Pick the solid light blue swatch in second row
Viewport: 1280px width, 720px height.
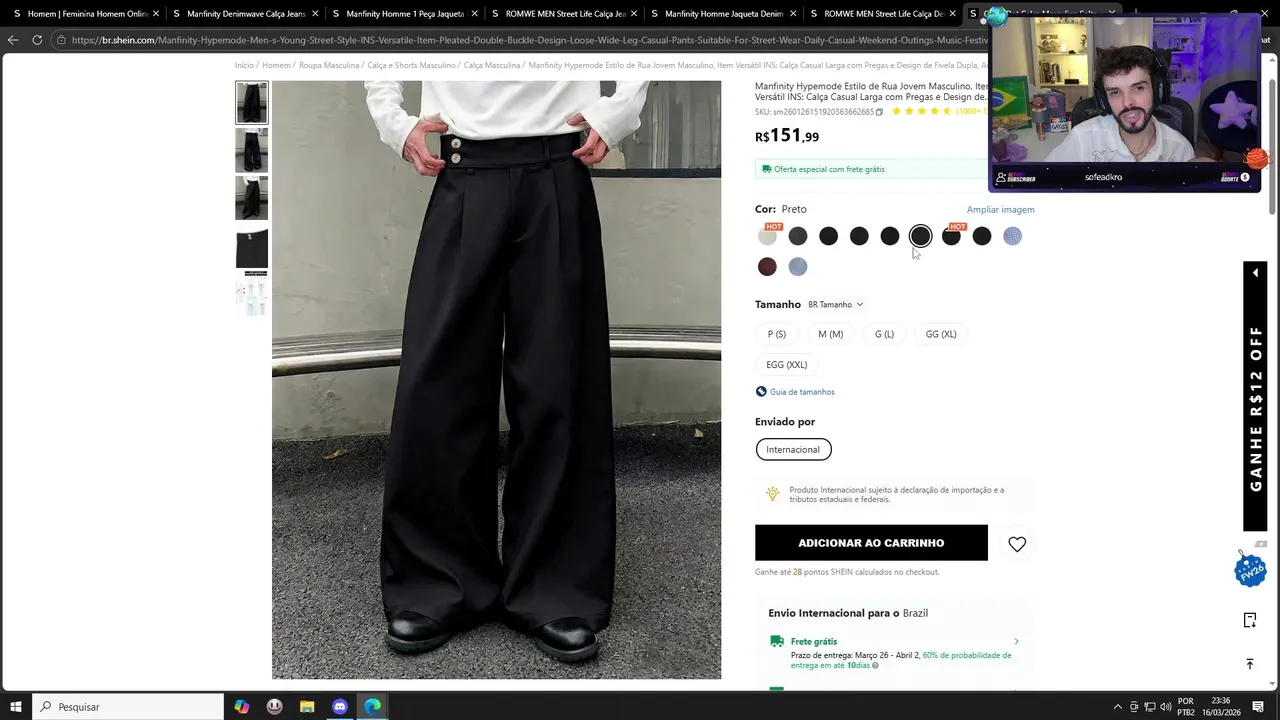click(x=798, y=267)
